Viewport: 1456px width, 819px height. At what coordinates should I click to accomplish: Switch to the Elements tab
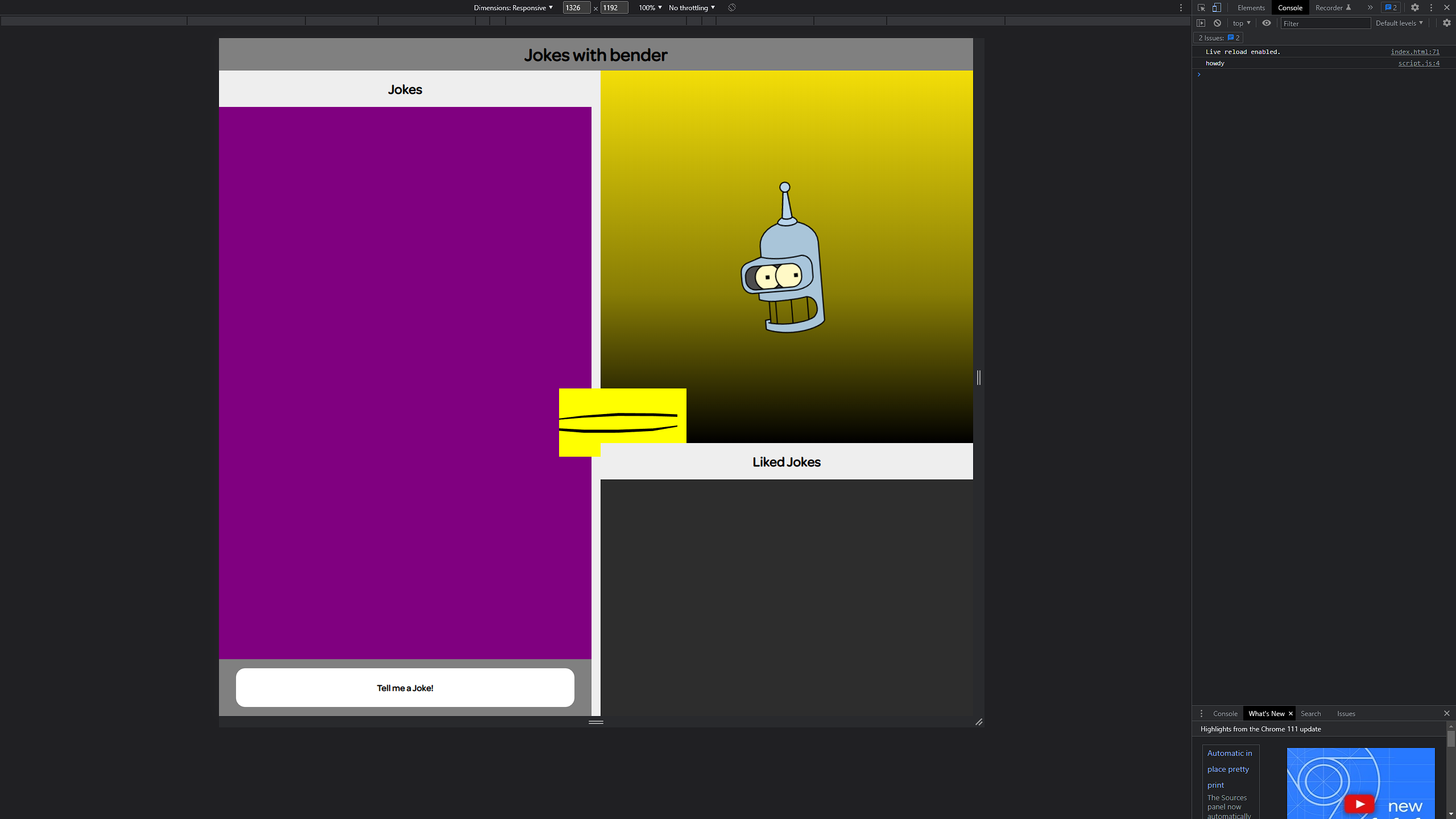[1251, 7]
